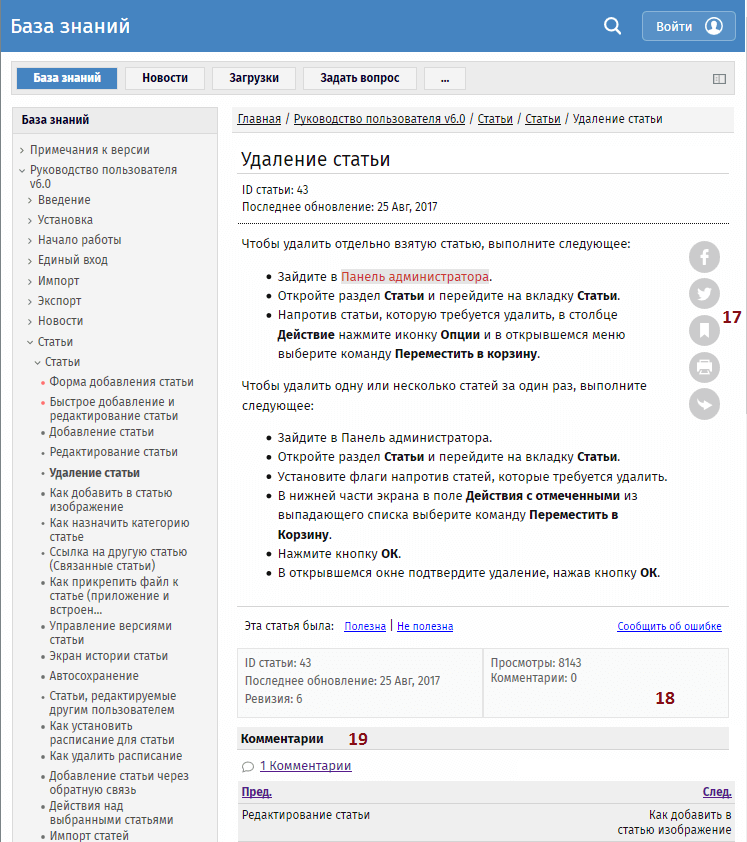Viewport: 747px width, 842px height.
Task: Share article on Twitter
Action: (x=704, y=293)
